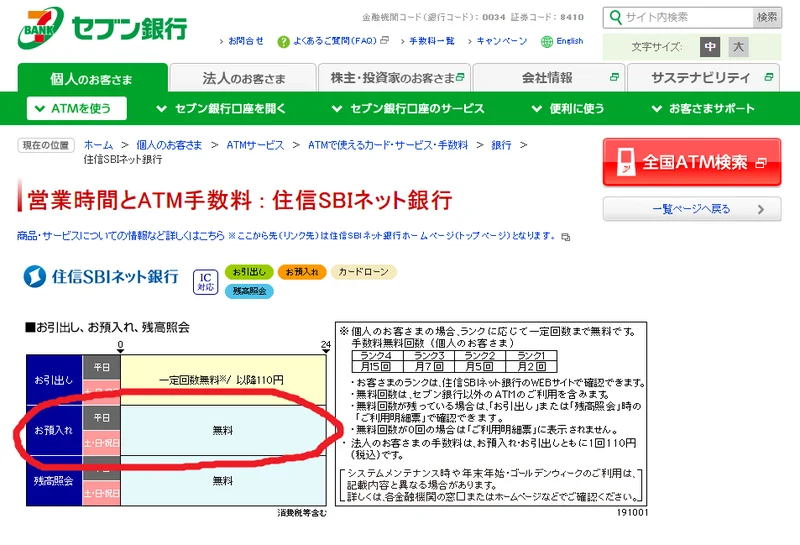Screen dimensions: 800x545
Task: Click the page title heading
Action: tap(239, 200)
